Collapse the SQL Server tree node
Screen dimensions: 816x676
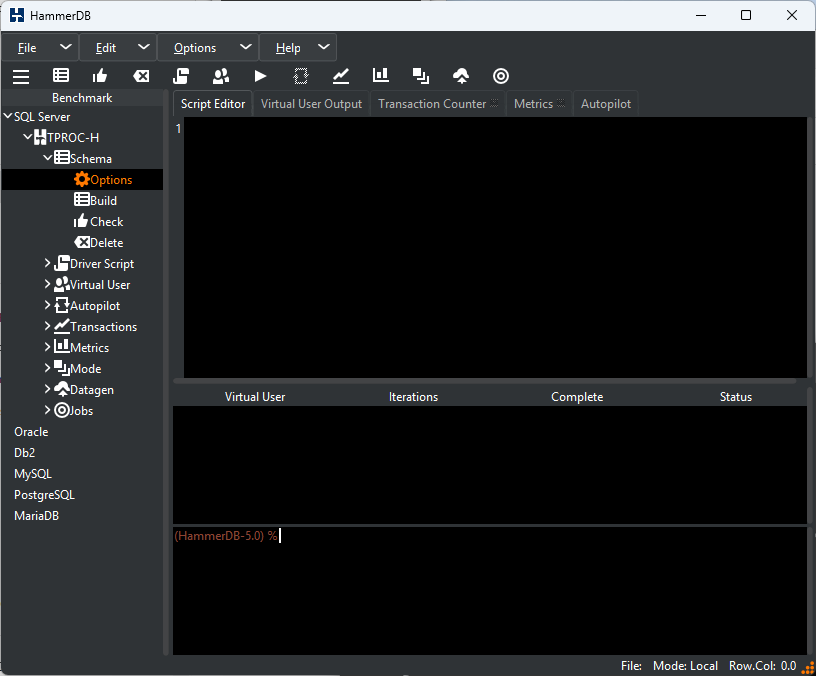[x=8, y=116]
